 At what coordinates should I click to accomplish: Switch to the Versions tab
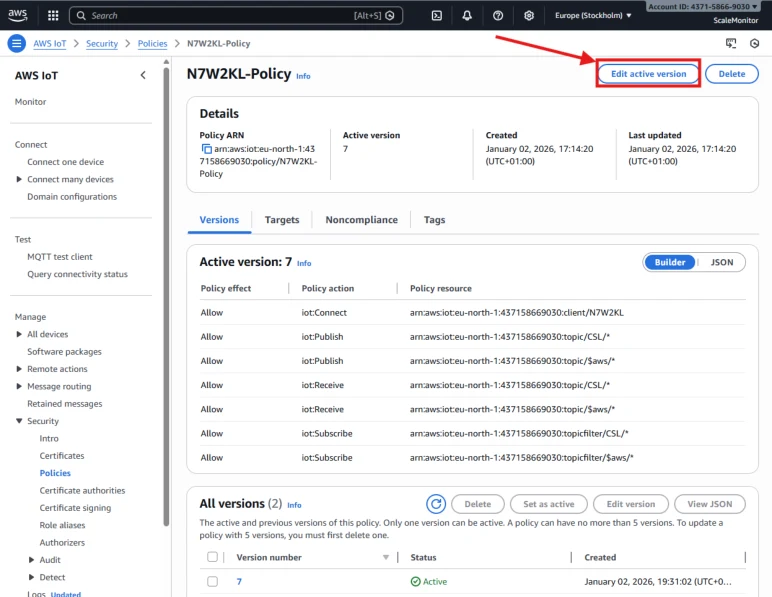pyautogui.click(x=219, y=220)
